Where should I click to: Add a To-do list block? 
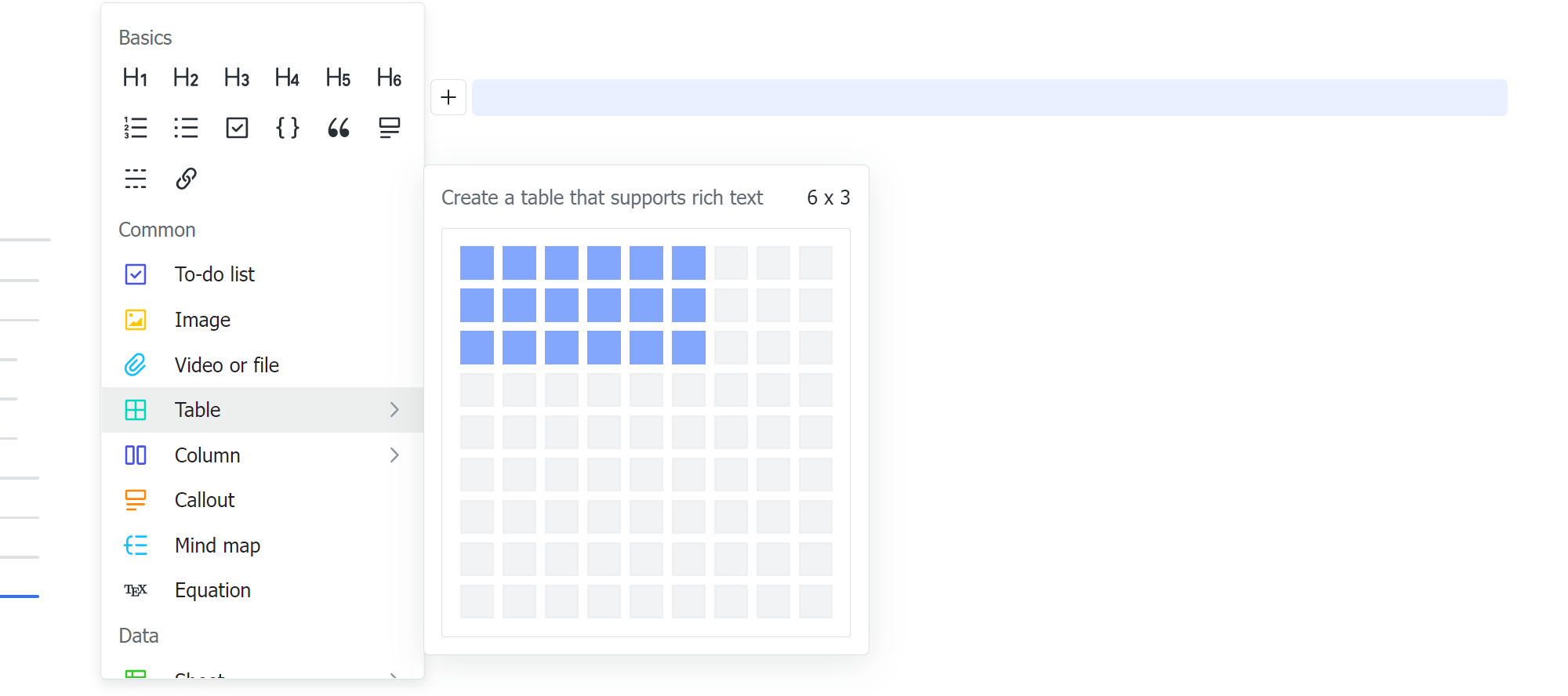(x=214, y=274)
